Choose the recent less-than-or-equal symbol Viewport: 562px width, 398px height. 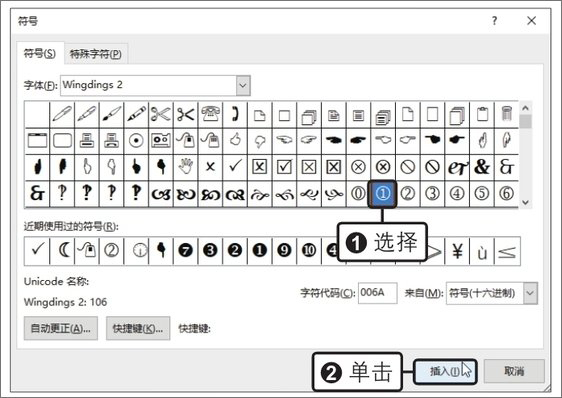pos(507,250)
